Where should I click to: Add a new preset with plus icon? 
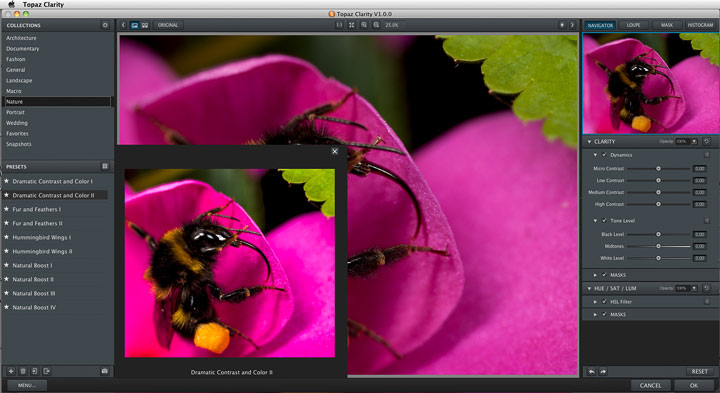coord(11,371)
